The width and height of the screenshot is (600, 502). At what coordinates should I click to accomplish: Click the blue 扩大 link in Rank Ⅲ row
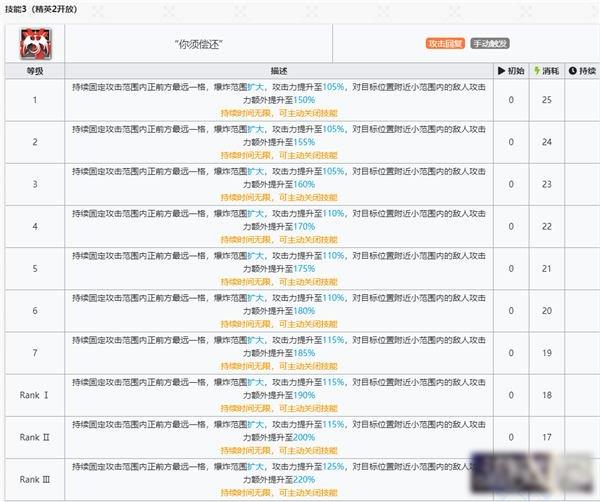click(x=256, y=466)
